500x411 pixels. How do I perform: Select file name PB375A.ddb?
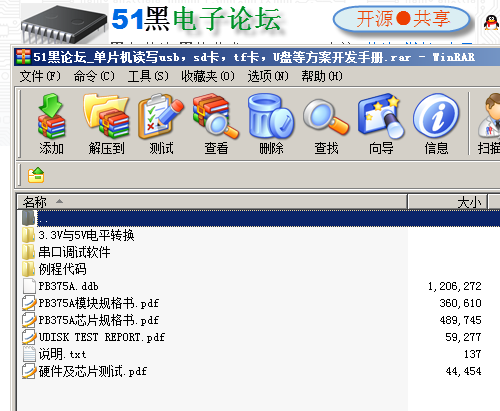tap(68, 286)
